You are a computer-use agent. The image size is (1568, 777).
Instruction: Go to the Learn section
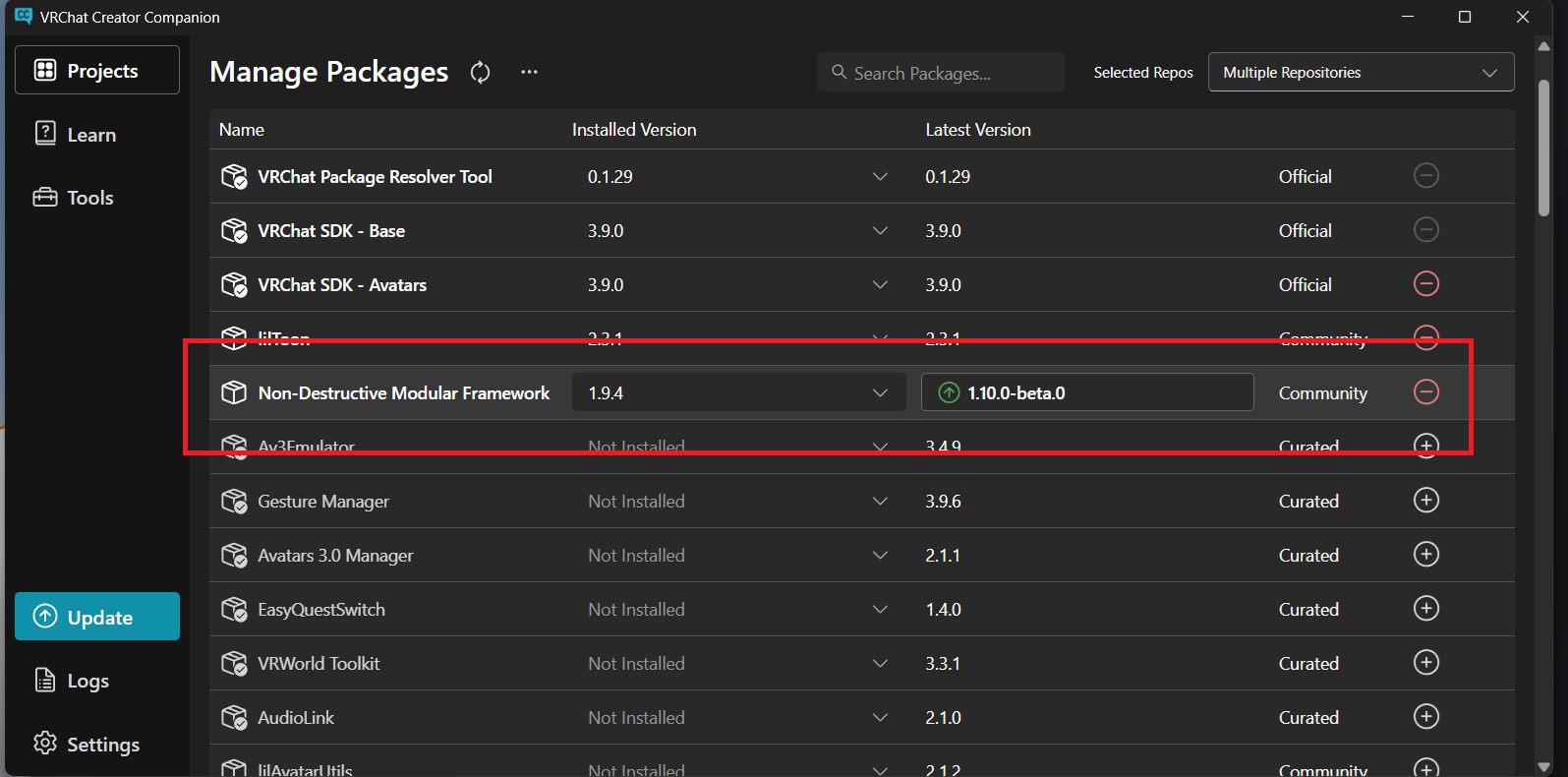coord(90,135)
